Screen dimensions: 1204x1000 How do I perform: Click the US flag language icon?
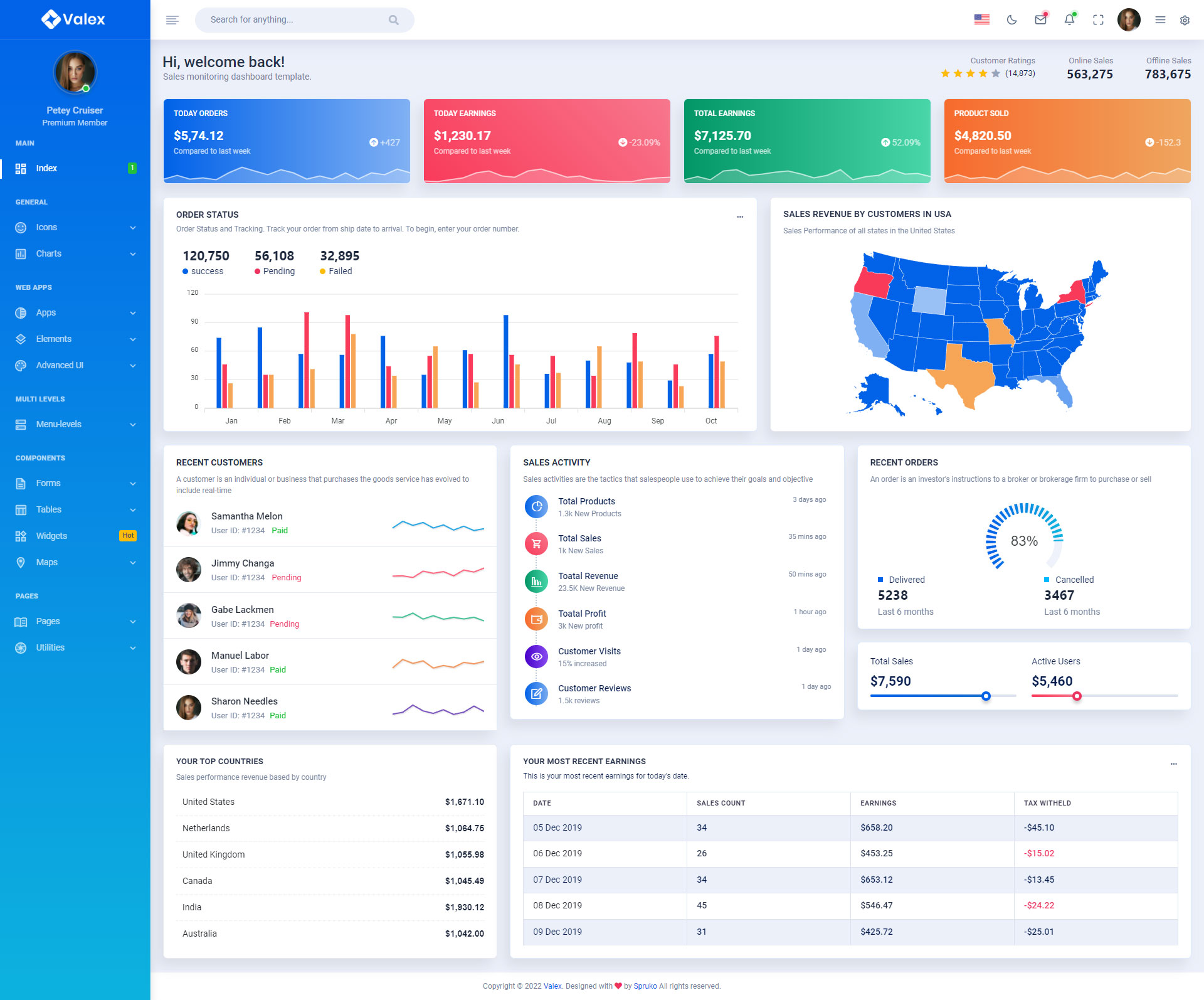pyautogui.click(x=982, y=20)
